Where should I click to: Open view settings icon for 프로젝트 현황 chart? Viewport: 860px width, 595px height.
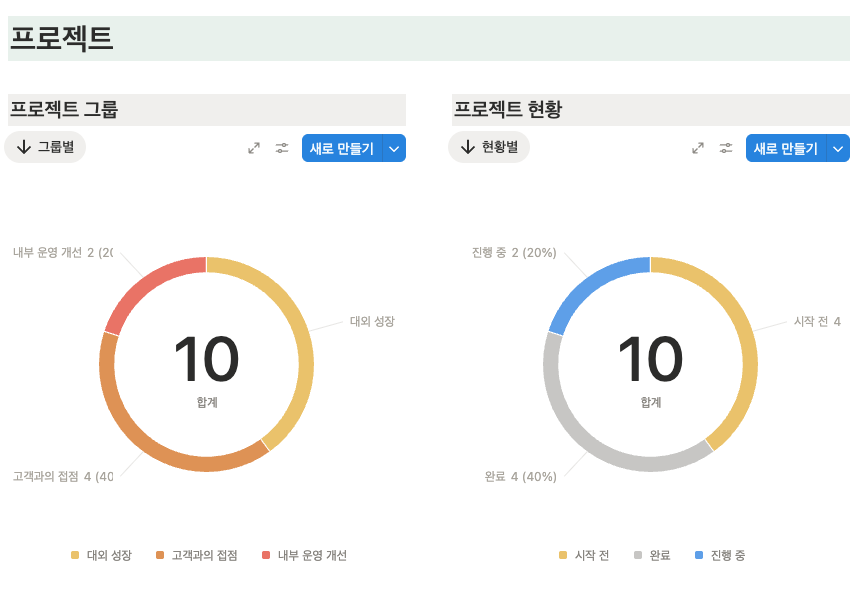(725, 148)
